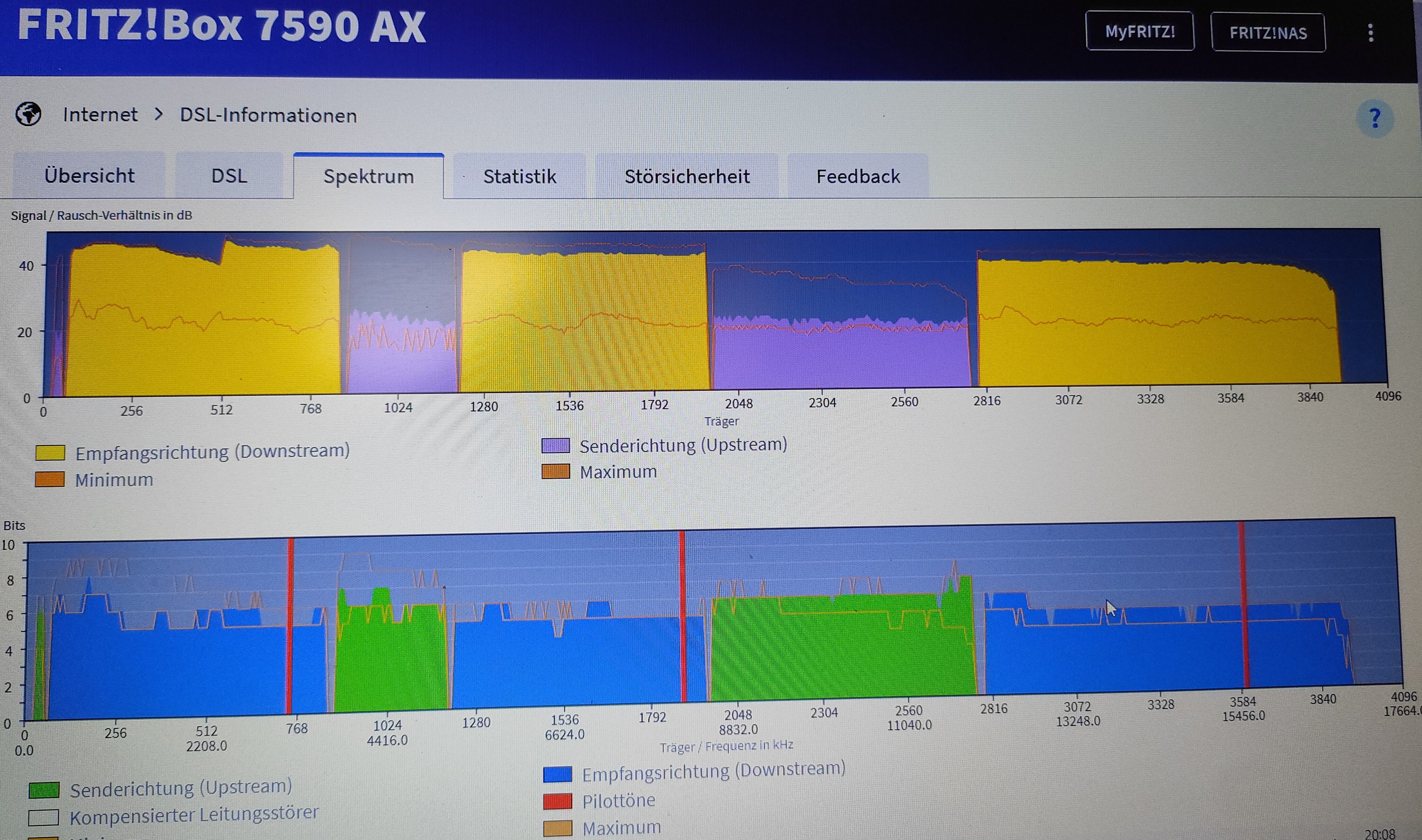Click the green Senderichtung legend swatch
The image size is (1422, 840).
coord(44,790)
